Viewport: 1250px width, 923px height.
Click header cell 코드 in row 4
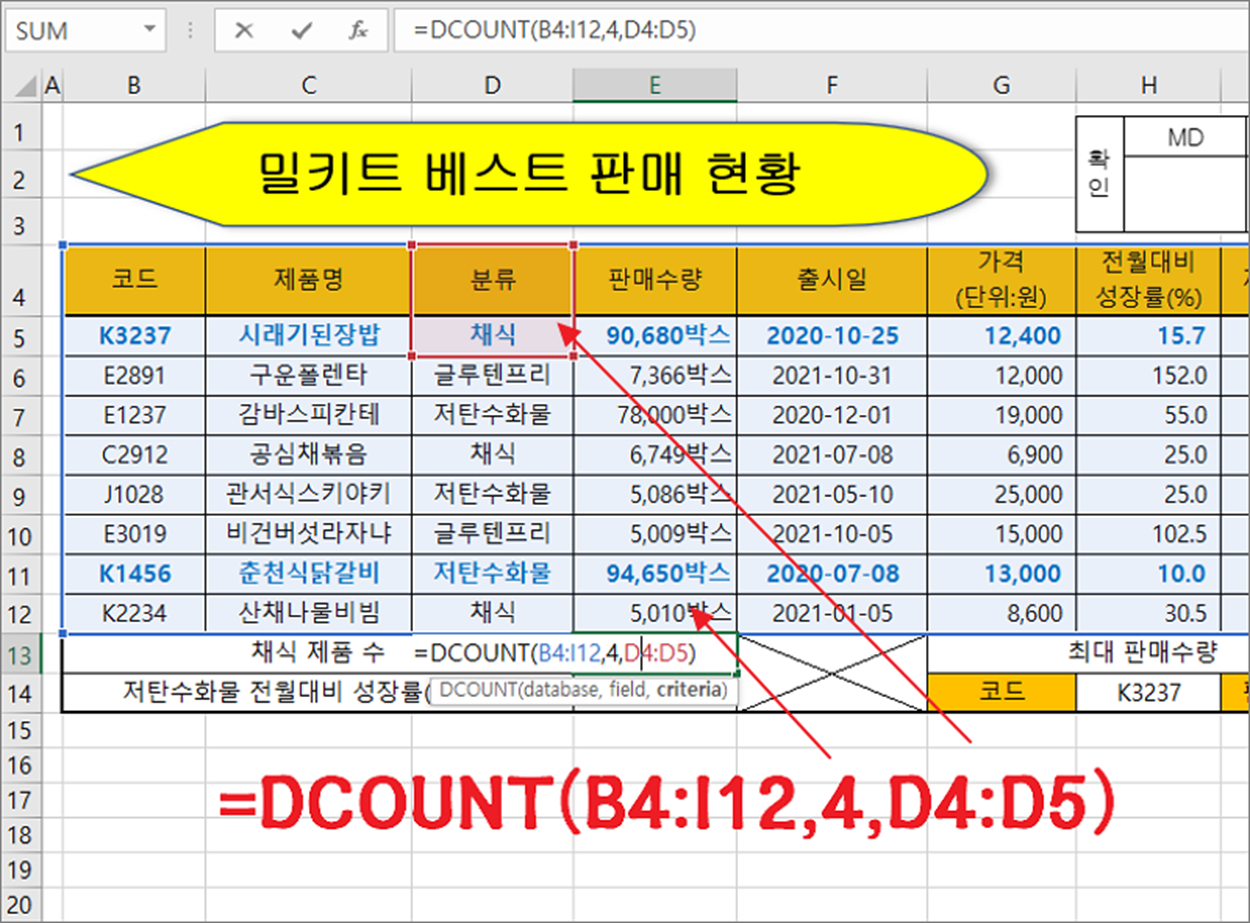point(134,281)
